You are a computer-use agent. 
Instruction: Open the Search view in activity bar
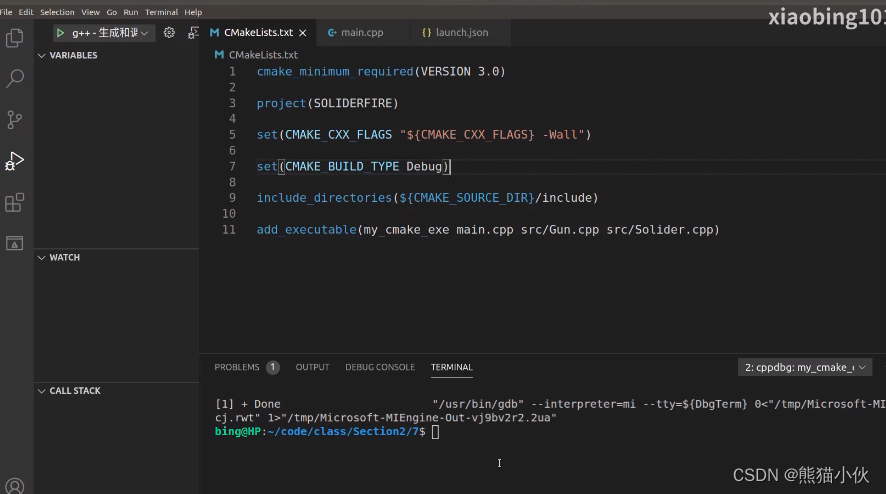click(x=15, y=78)
